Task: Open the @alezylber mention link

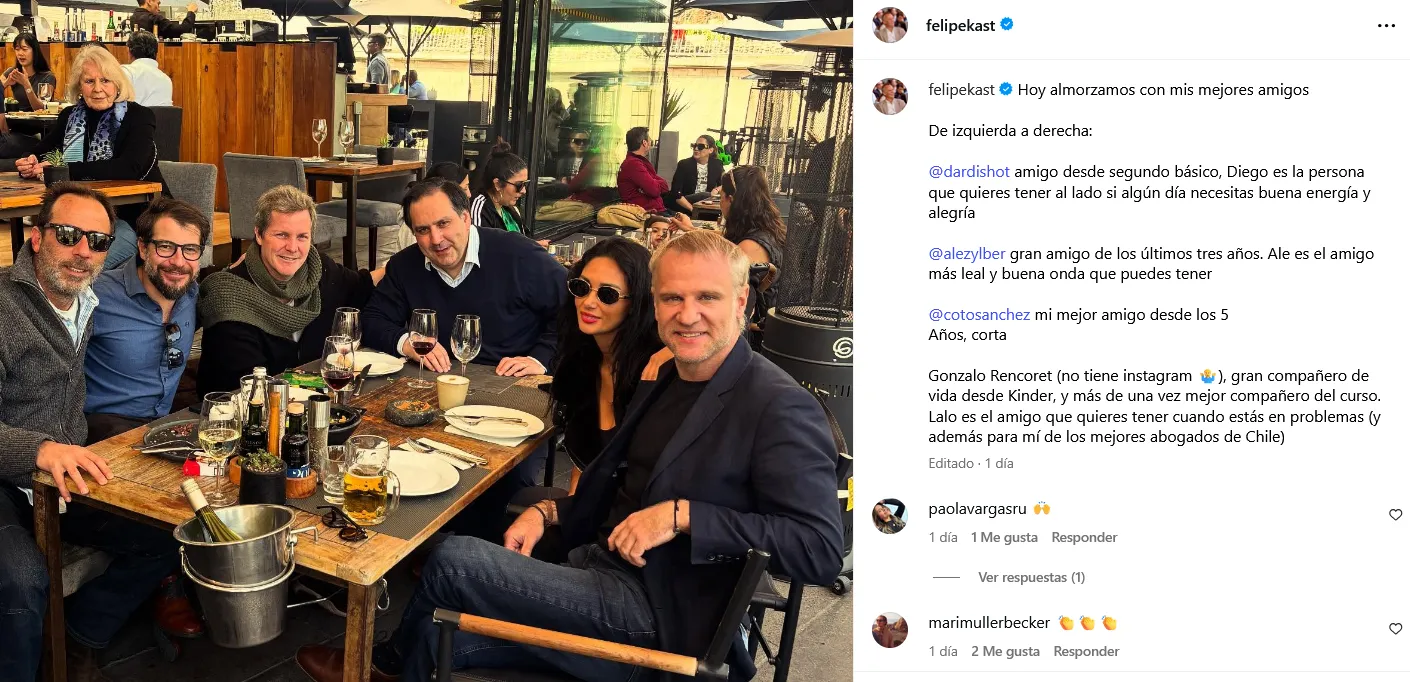Action: point(967,254)
